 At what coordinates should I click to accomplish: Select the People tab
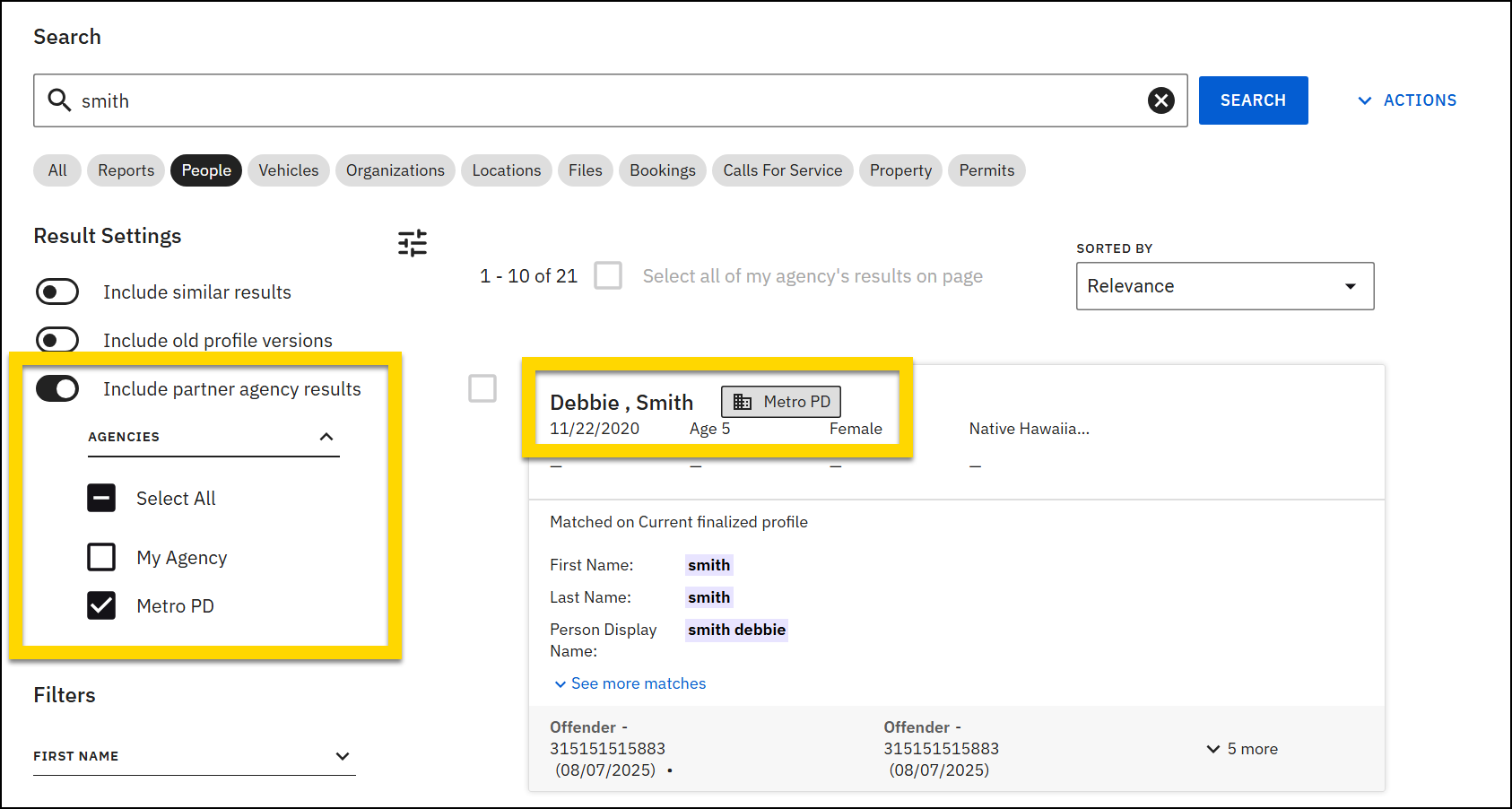point(206,170)
